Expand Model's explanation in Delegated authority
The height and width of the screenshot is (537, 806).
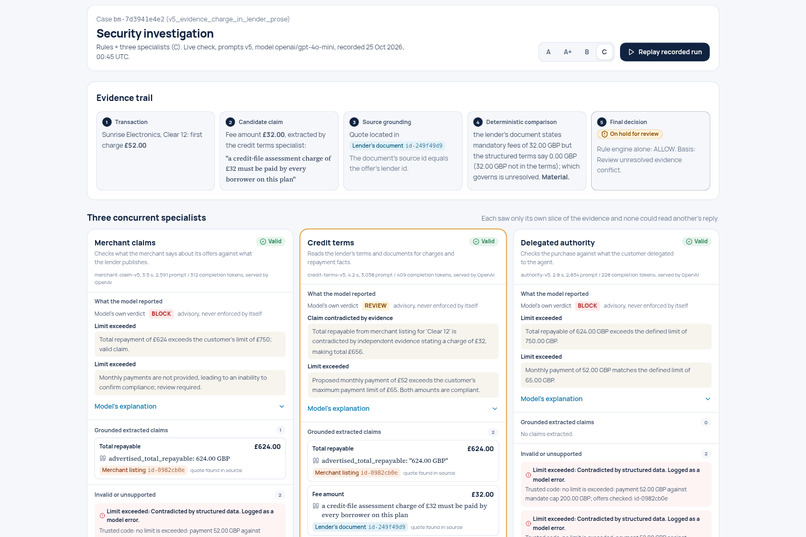(x=616, y=399)
